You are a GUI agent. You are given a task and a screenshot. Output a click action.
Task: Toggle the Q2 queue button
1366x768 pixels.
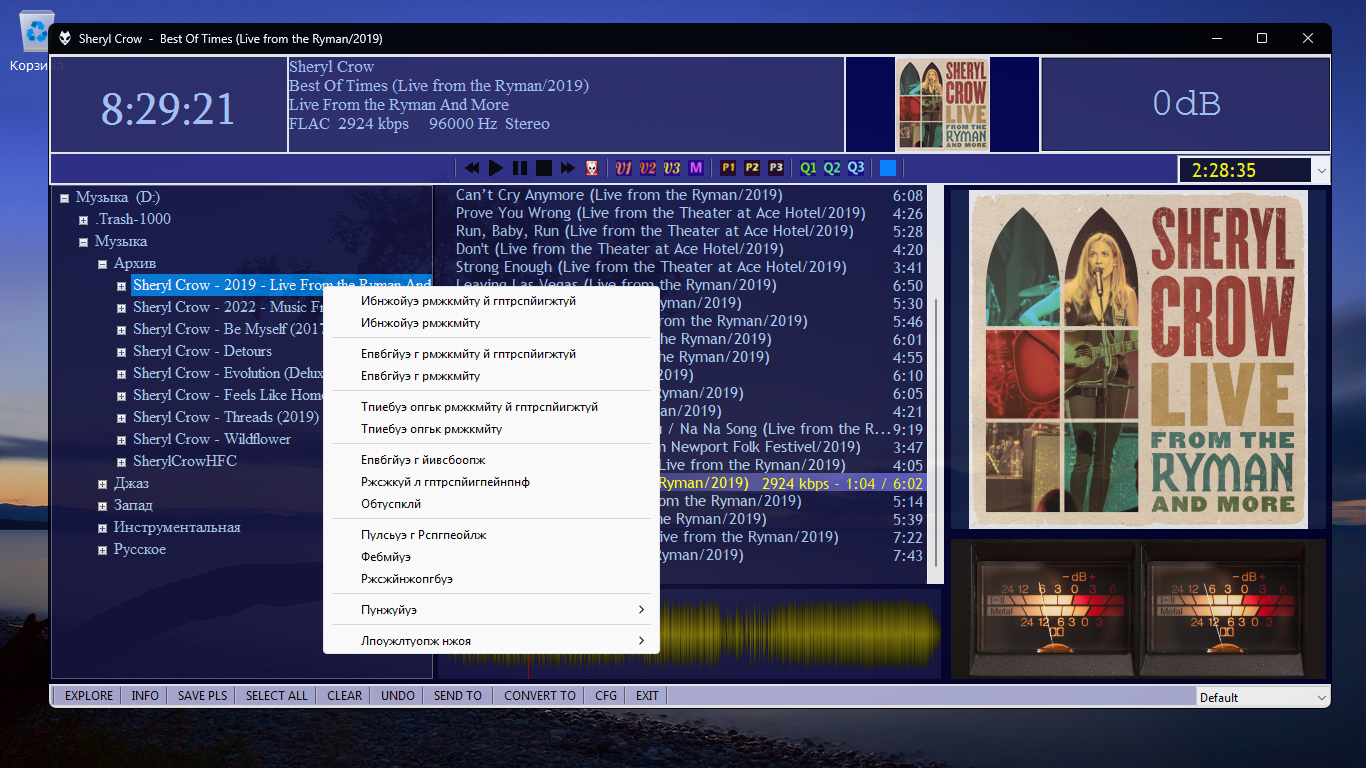(832, 168)
